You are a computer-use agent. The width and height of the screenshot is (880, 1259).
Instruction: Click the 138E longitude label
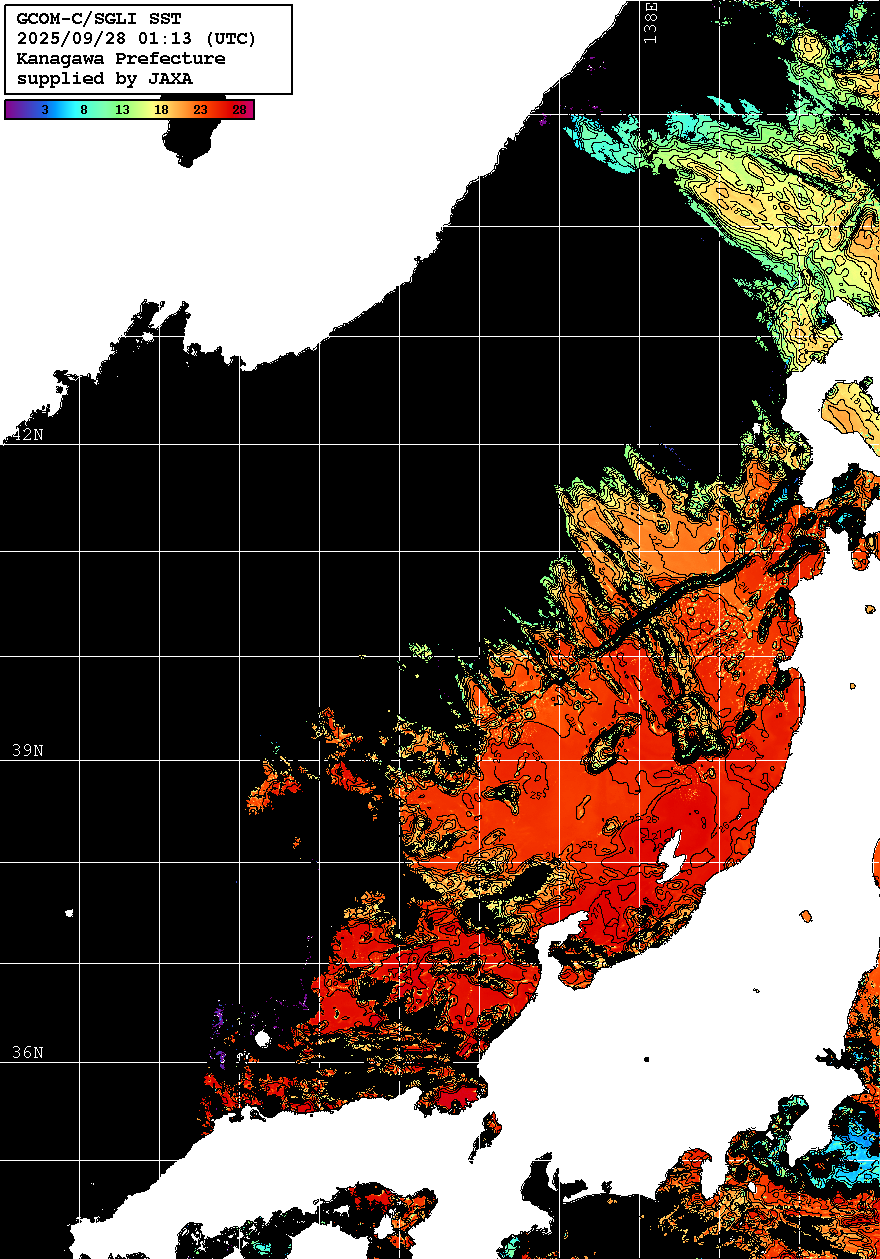[651, 22]
